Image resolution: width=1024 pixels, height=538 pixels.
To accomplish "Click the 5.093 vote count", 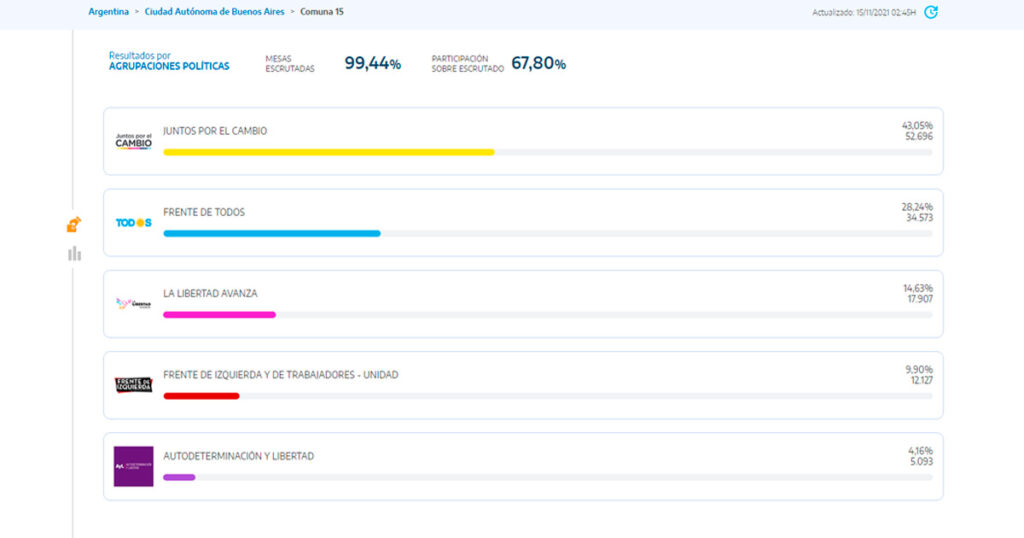I will (921, 462).
